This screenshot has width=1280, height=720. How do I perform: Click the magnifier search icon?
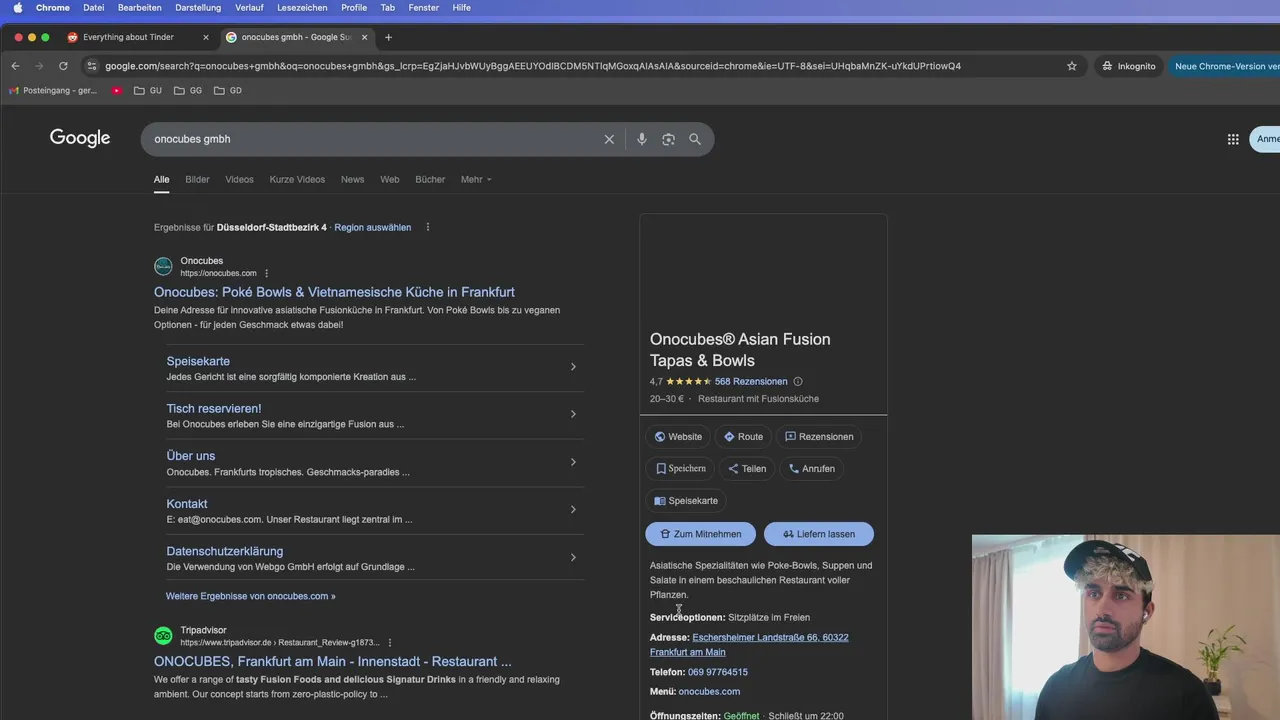tap(695, 139)
